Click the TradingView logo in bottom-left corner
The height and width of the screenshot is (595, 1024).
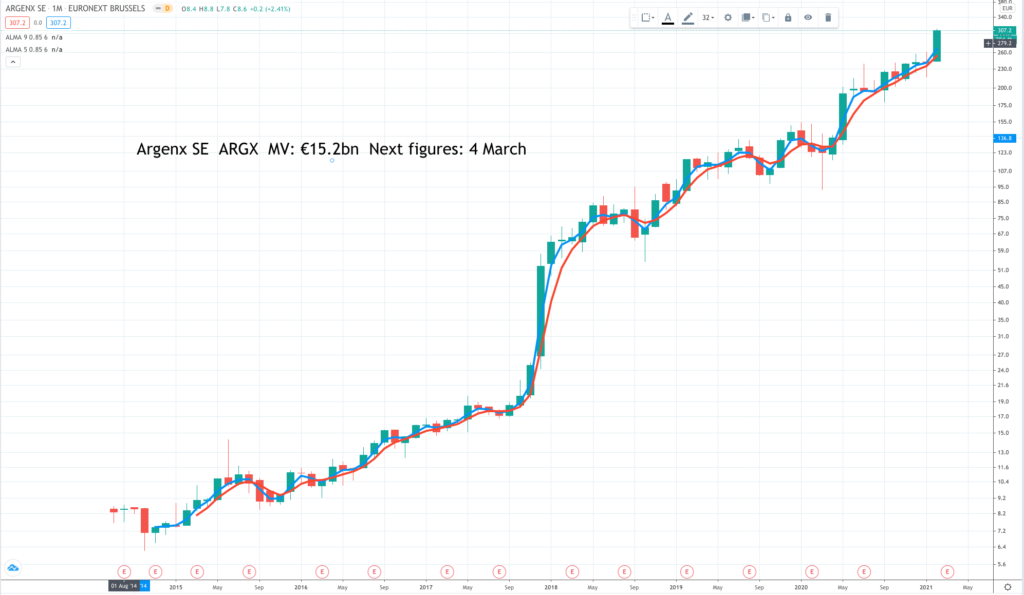click(12, 568)
